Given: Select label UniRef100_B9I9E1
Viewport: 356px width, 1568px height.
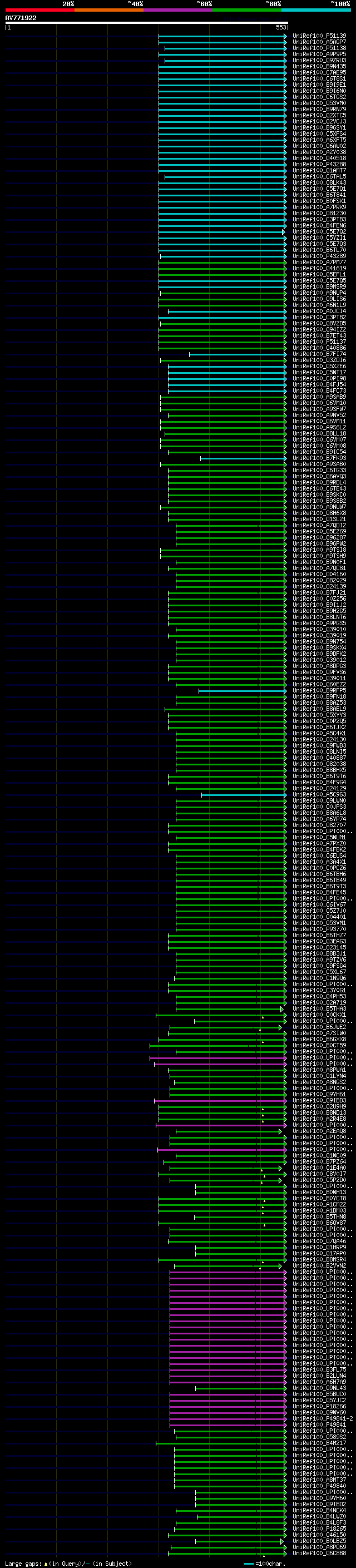Looking at the screenshot, I should pyautogui.click(x=319, y=85).
